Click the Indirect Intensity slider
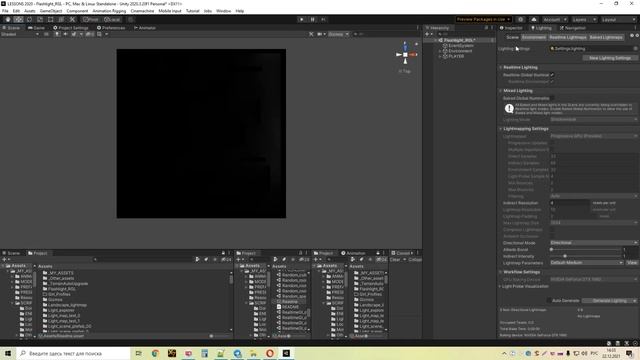This screenshot has width=640, height=360. point(585,256)
